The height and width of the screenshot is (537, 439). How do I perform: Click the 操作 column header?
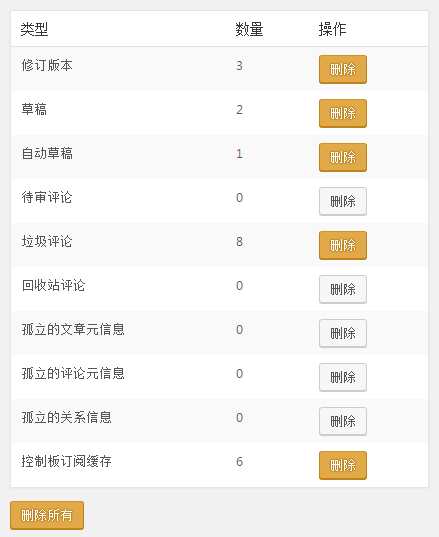tap(332, 29)
